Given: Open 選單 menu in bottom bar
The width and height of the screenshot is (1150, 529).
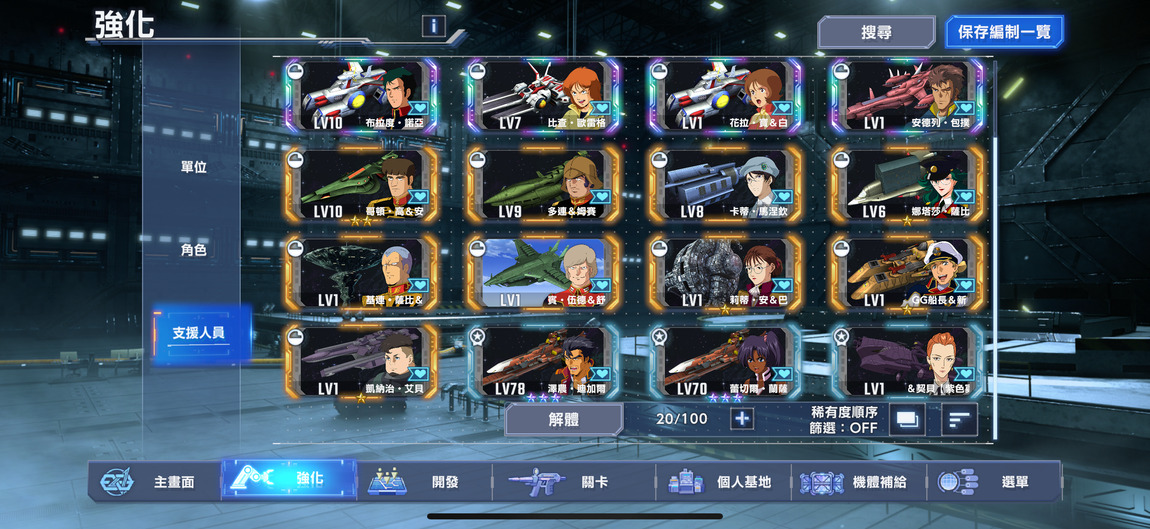Looking at the screenshot, I should click(994, 482).
